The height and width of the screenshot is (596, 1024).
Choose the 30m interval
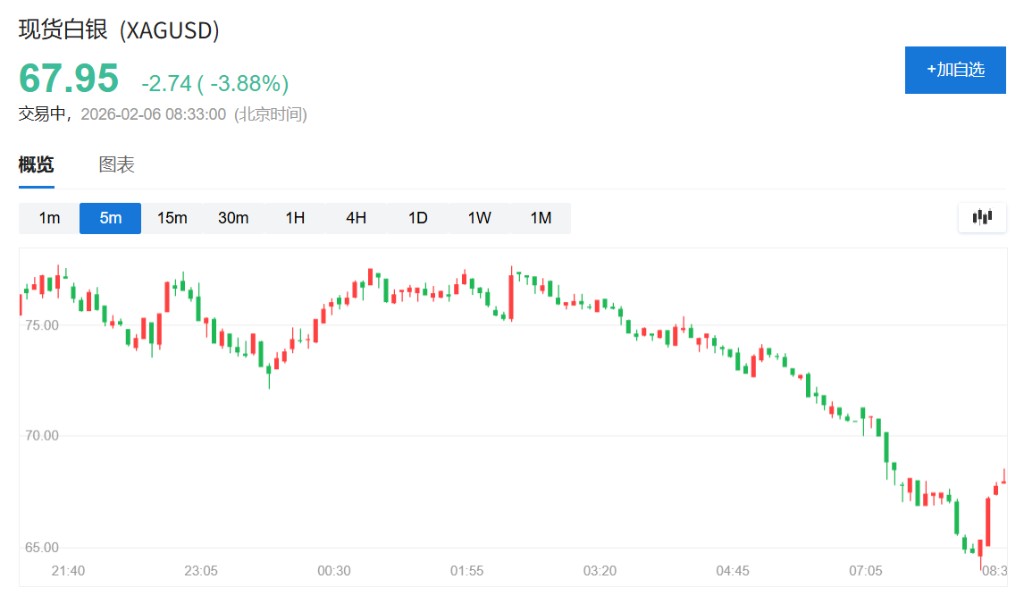(x=233, y=218)
